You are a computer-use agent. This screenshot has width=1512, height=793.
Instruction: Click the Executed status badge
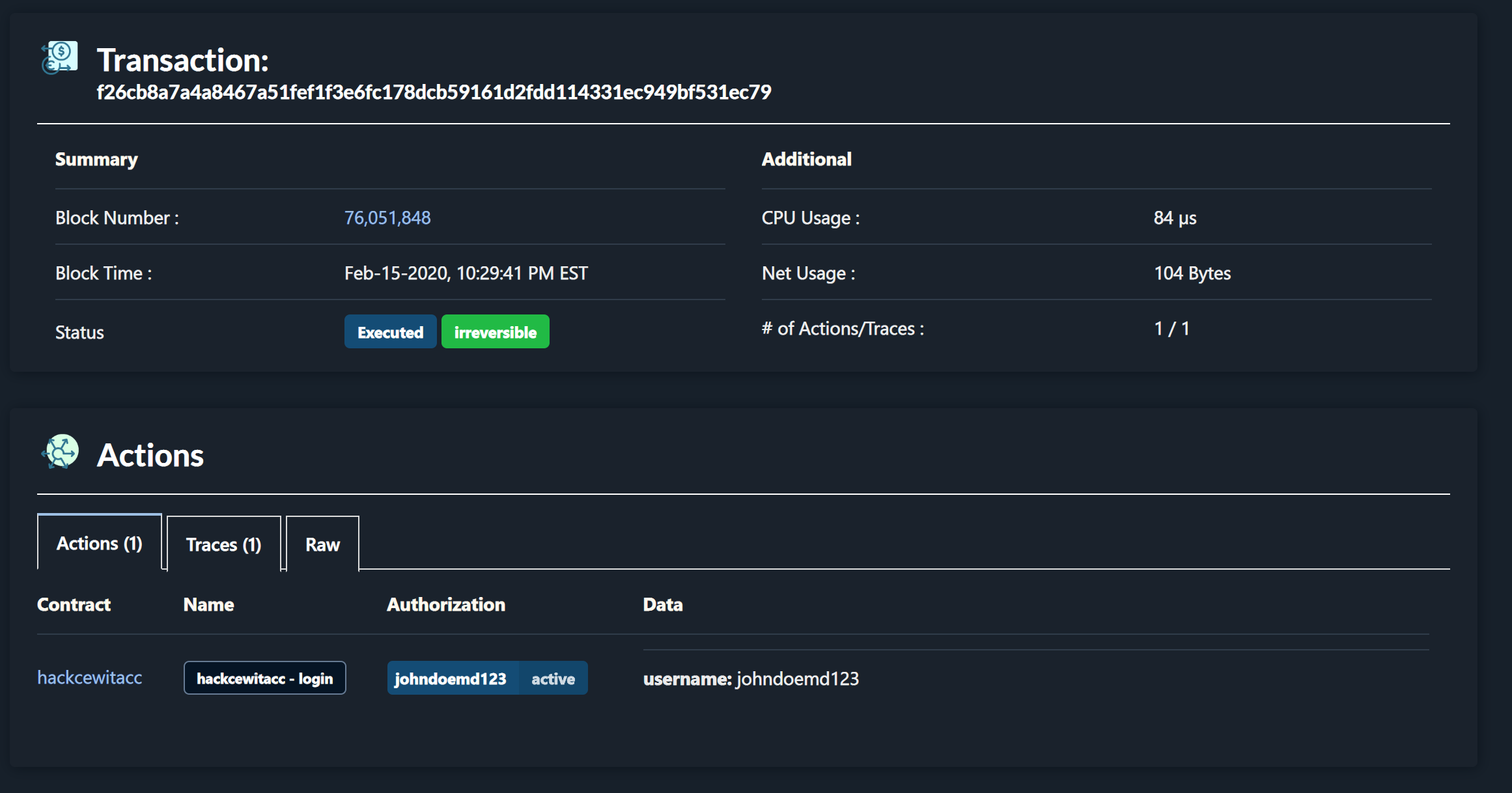[390, 332]
